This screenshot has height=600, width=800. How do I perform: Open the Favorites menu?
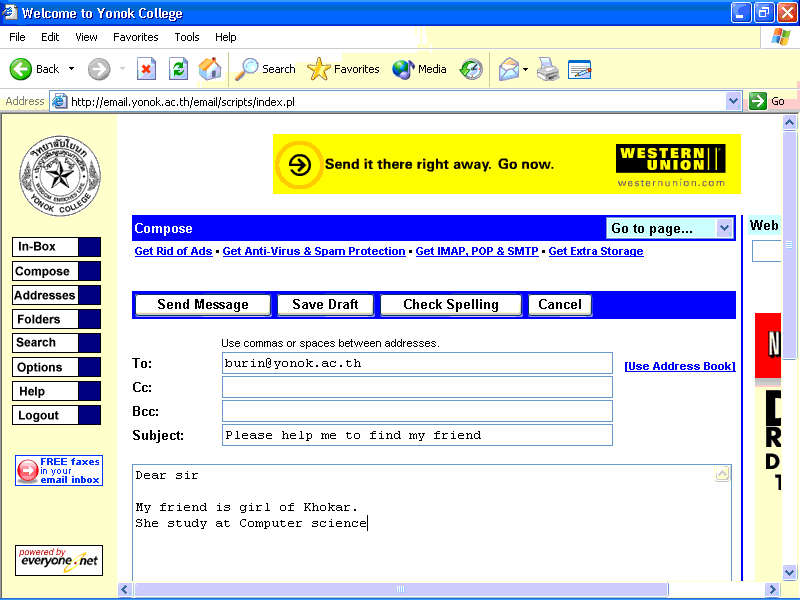[135, 37]
